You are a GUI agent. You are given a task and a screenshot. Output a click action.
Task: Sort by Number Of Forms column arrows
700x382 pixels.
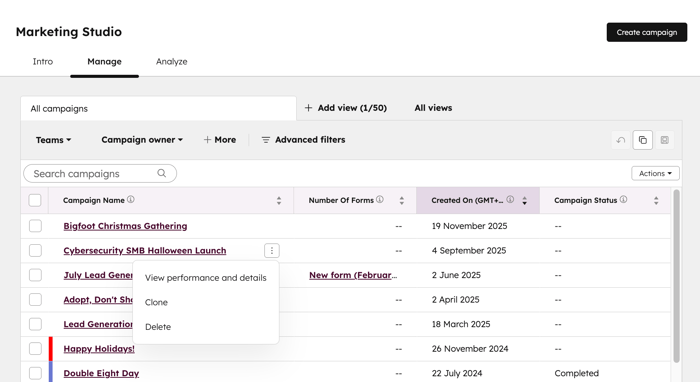pos(402,200)
